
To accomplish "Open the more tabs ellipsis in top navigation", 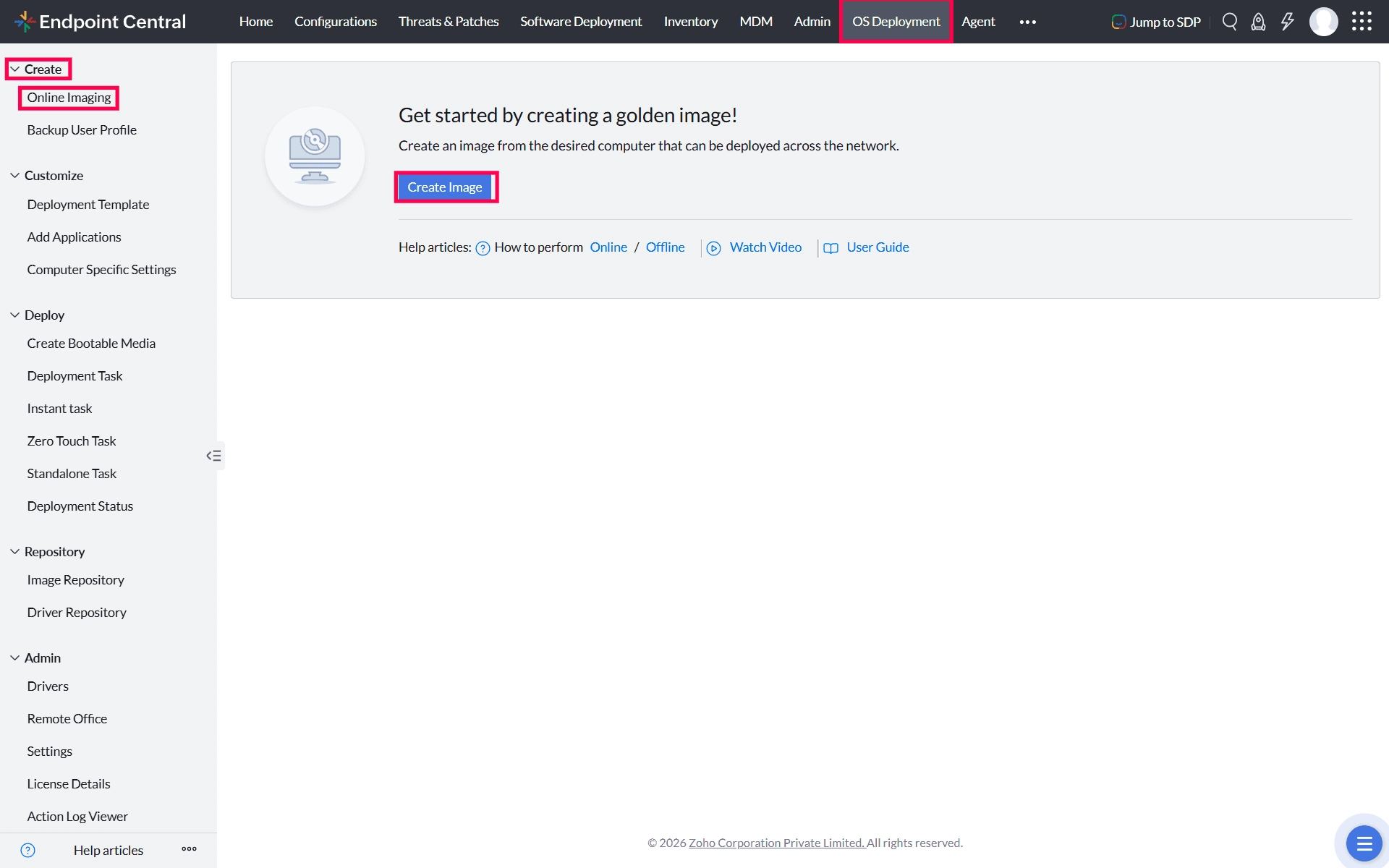I will point(1028,22).
